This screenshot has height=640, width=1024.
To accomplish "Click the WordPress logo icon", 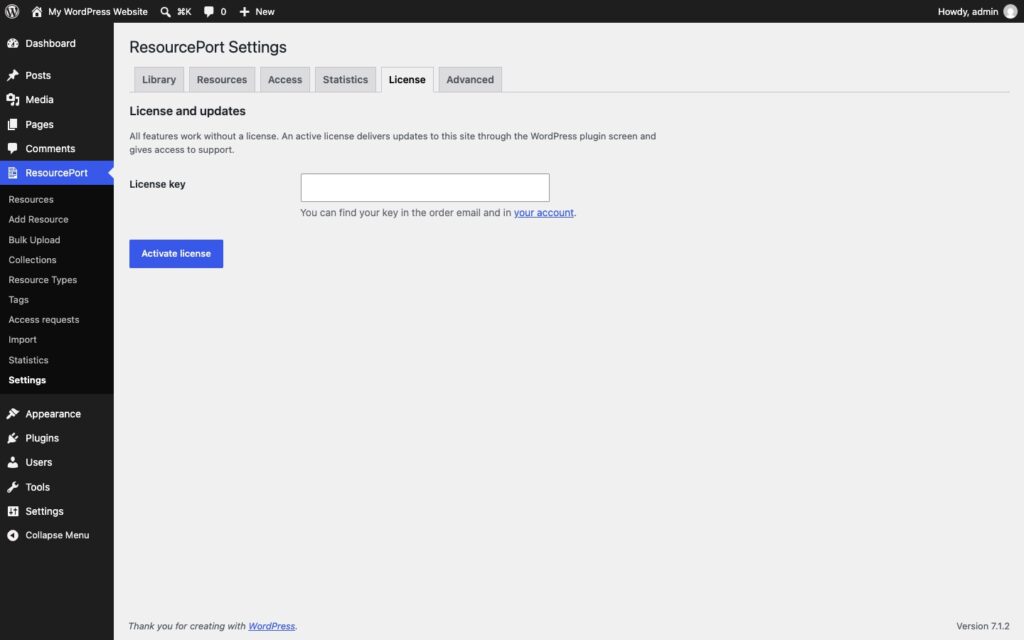I will click(x=12, y=11).
